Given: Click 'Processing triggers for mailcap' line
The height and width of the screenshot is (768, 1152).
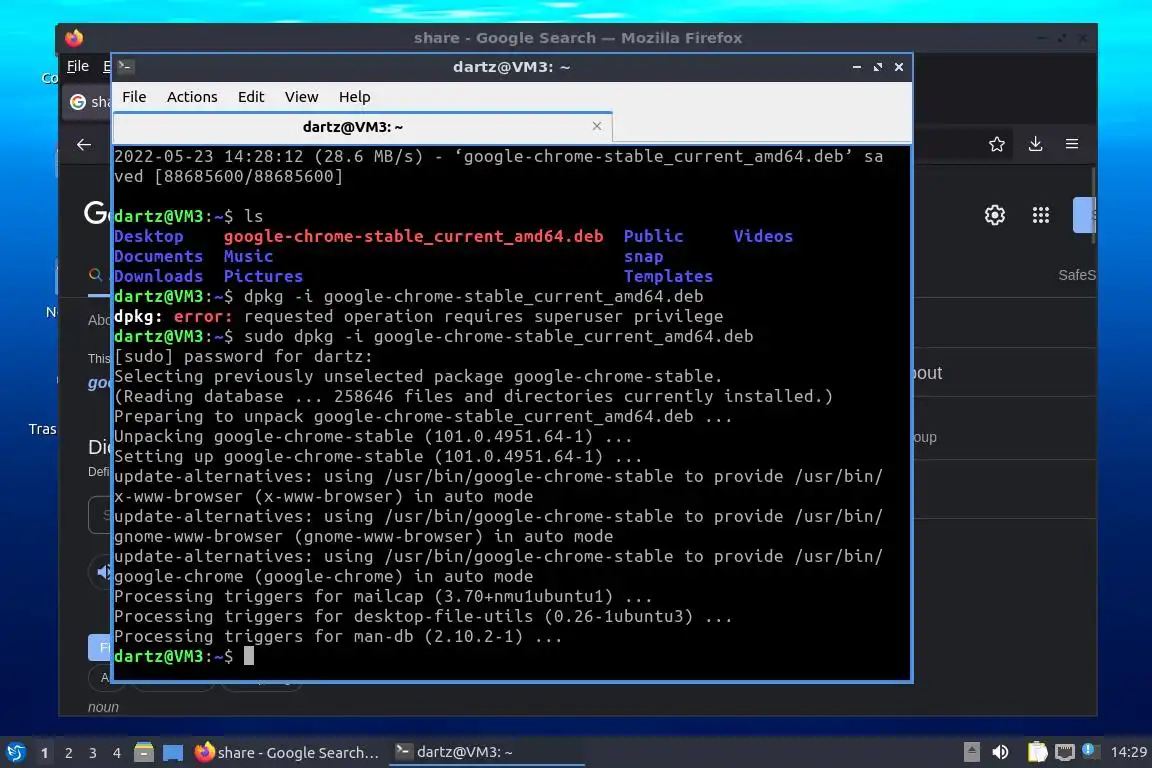Looking at the screenshot, I should pyautogui.click(x=383, y=596).
